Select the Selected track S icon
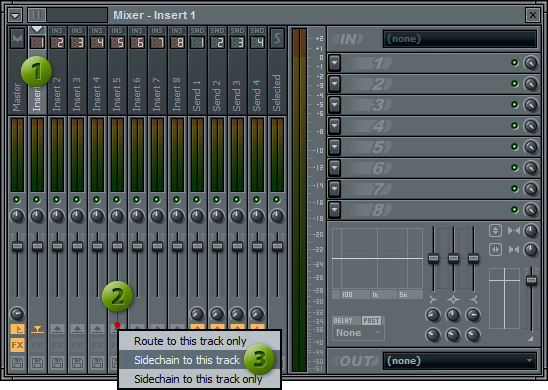 pyautogui.click(x=277, y=38)
